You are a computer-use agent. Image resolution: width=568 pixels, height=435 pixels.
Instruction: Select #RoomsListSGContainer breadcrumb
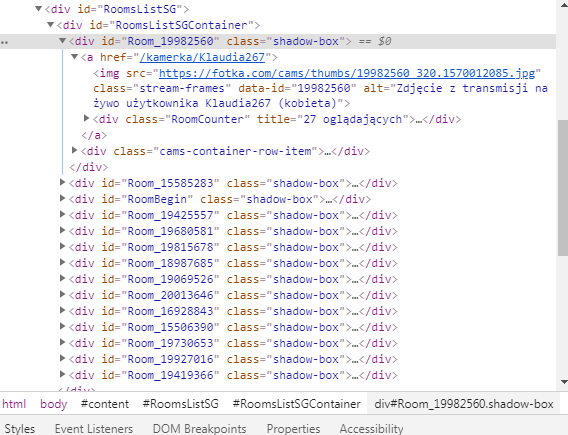coord(296,404)
